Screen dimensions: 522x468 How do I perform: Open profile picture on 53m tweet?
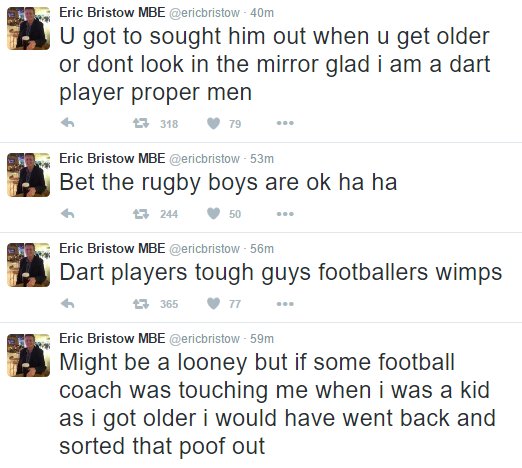[29, 175]
